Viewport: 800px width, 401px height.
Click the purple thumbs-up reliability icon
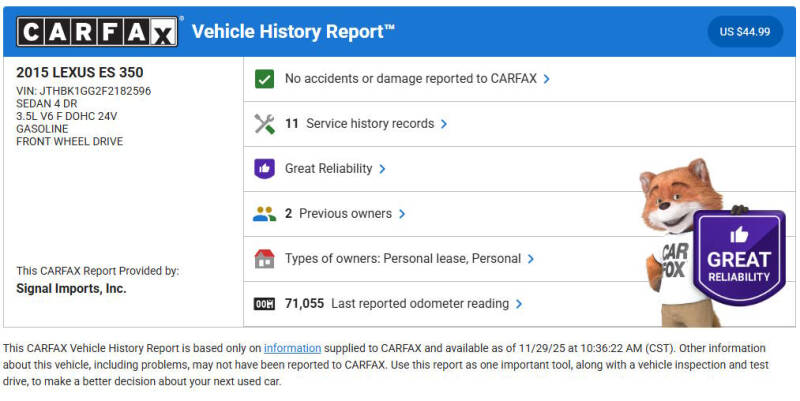(264, 169)
